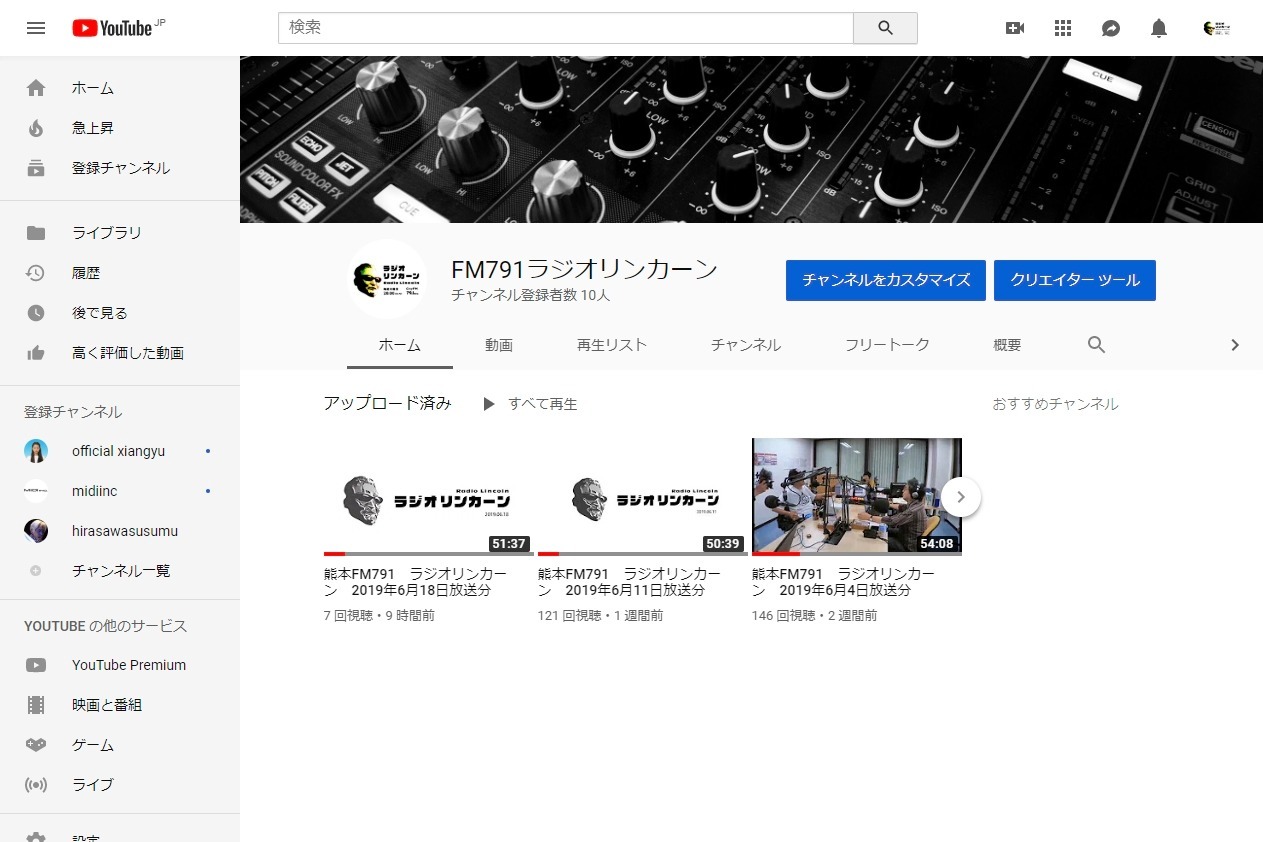Image resolution: width=1263 pixels, height=842 pixels.
Task: Open the video upload icon
Action: (x=1014, y=28)
